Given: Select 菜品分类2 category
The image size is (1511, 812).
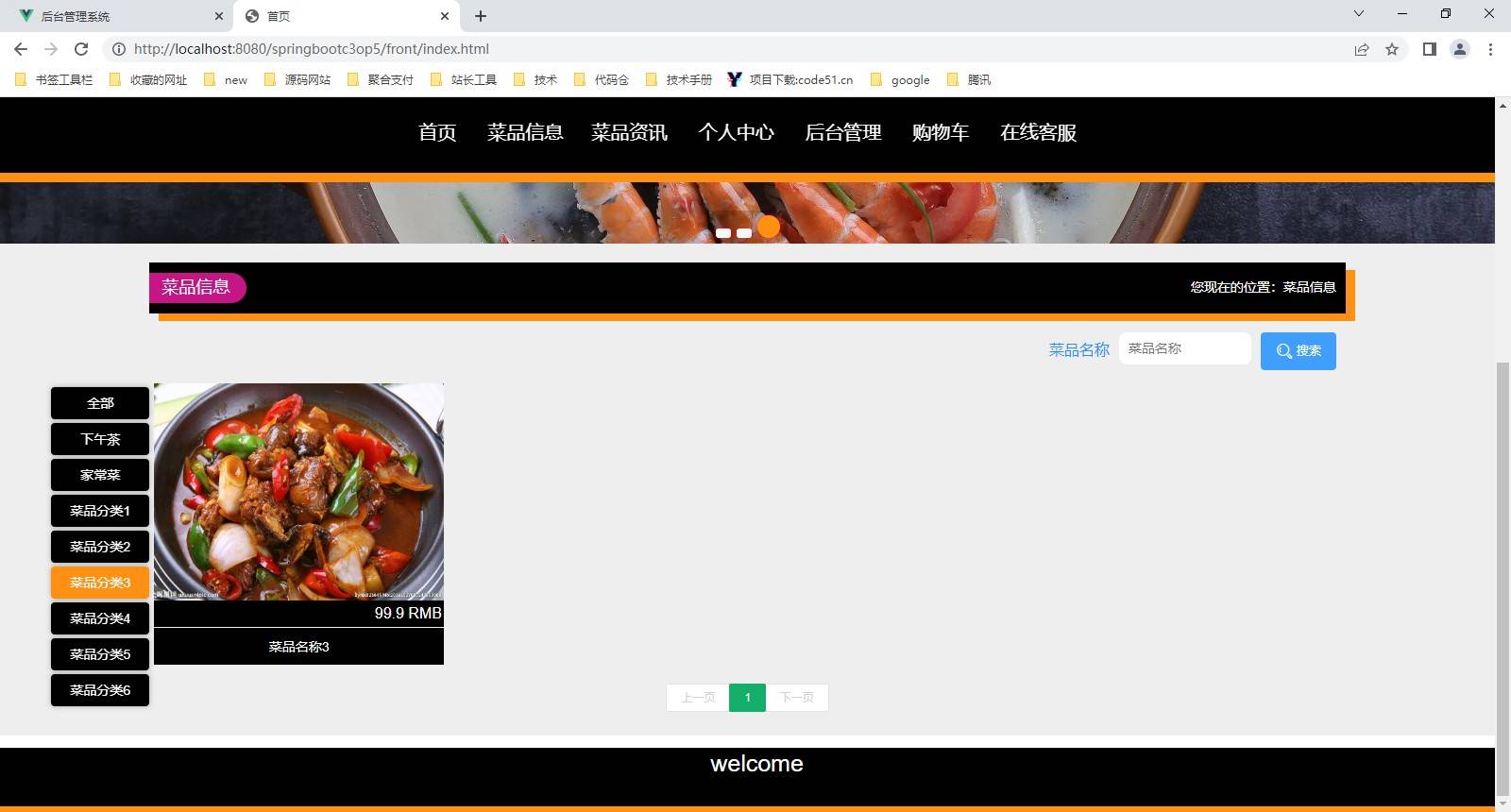Looking at the screenshot, I should pos(100,547).
